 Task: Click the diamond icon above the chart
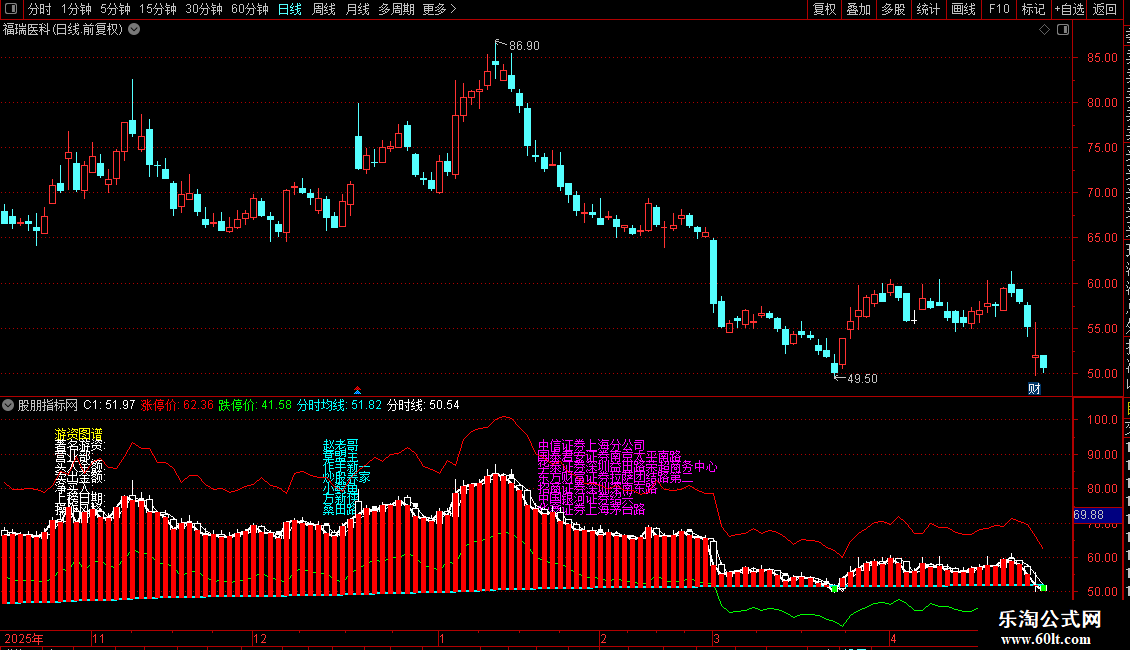(x=1044, y=30)
